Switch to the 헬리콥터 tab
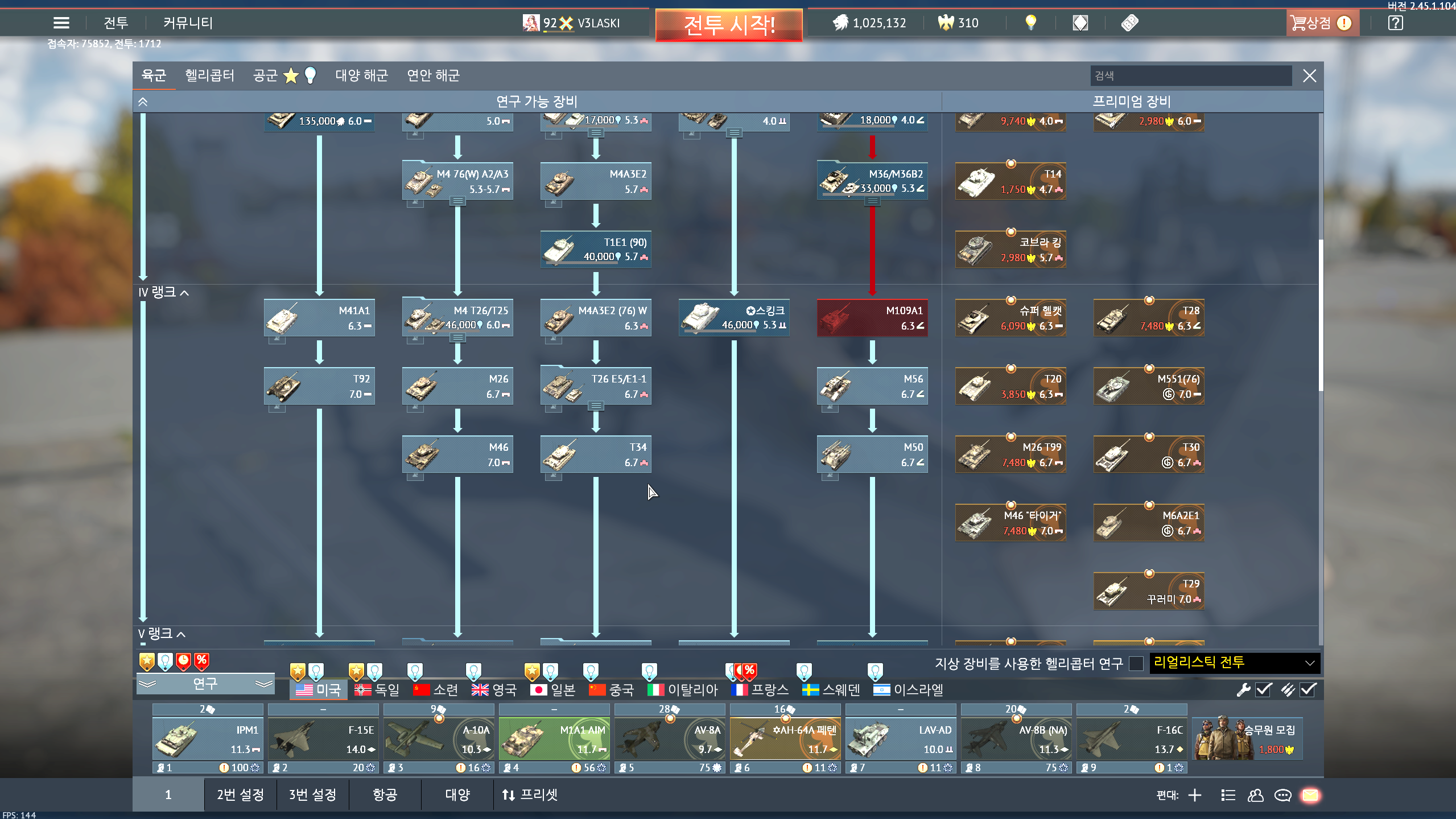This screenshot has width=1456, height=819. [209, 75]
